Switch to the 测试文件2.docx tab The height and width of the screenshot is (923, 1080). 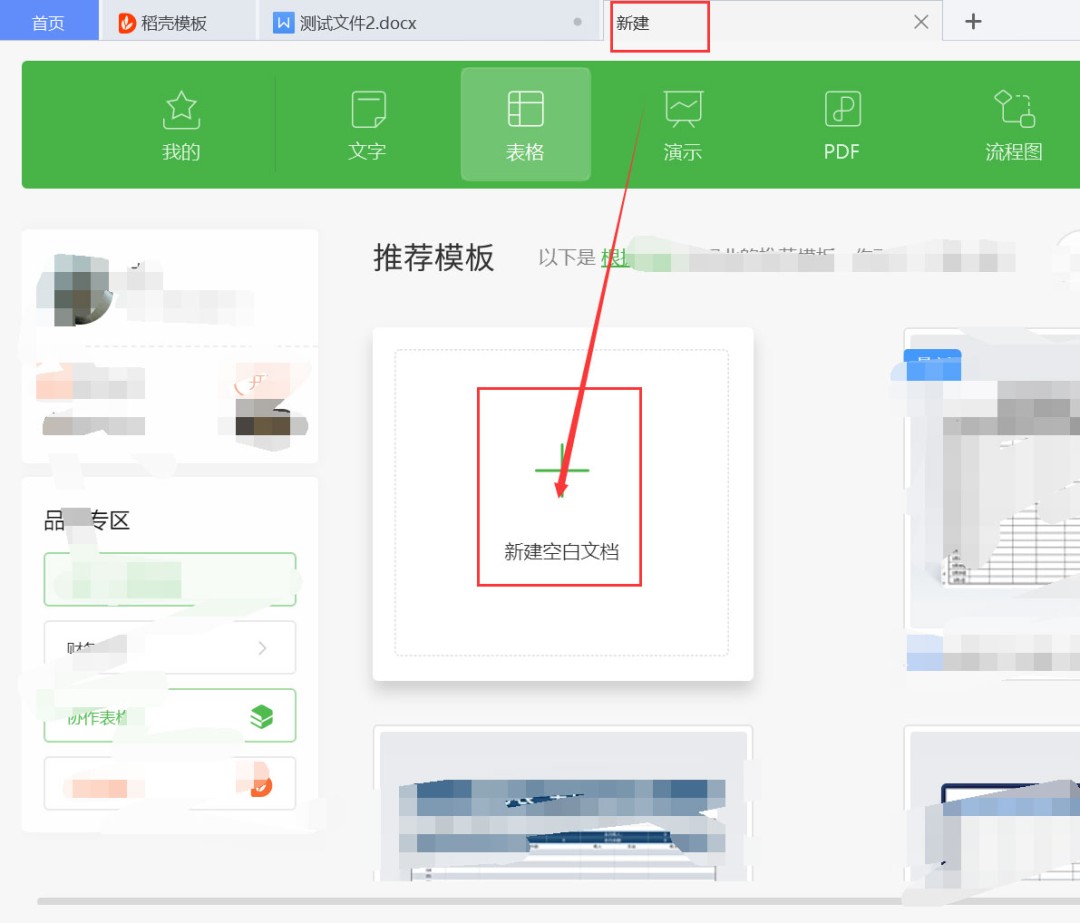click(x=355, y=21)
